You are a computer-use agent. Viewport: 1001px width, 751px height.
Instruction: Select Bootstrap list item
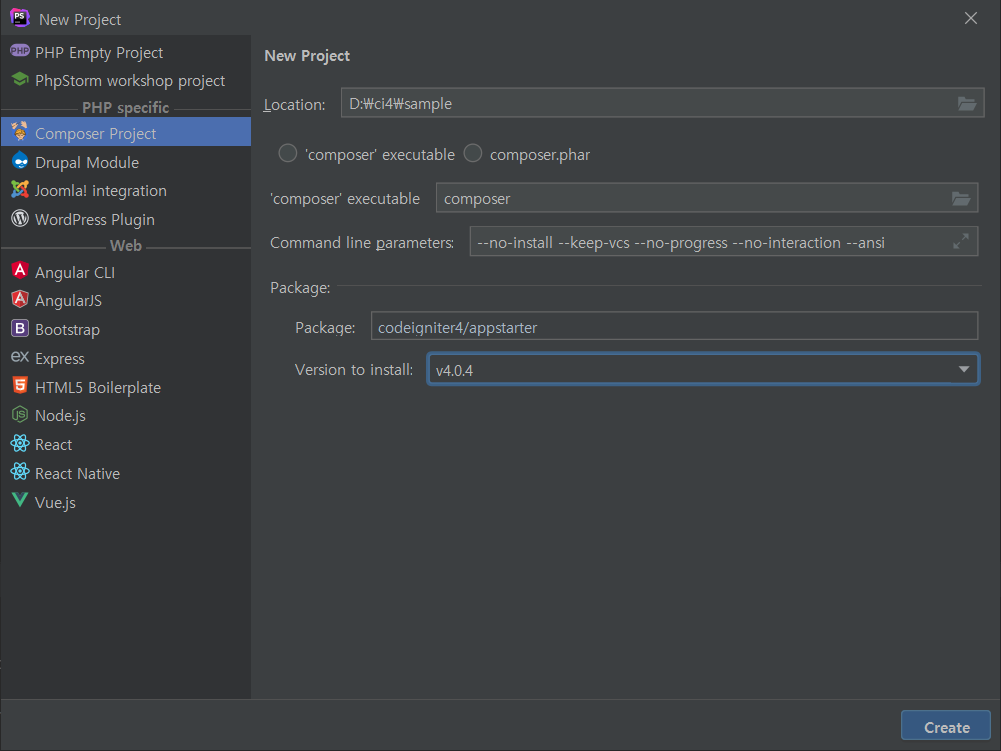coord(126,330)
